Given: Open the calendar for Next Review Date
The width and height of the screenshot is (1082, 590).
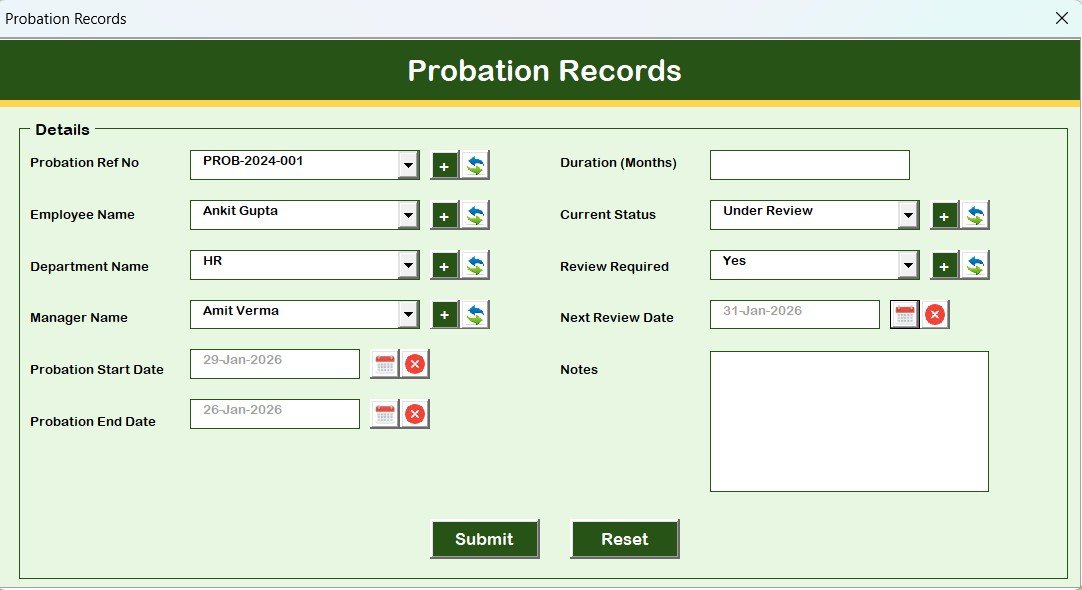Looking at the screenshot, I should 903,313.
